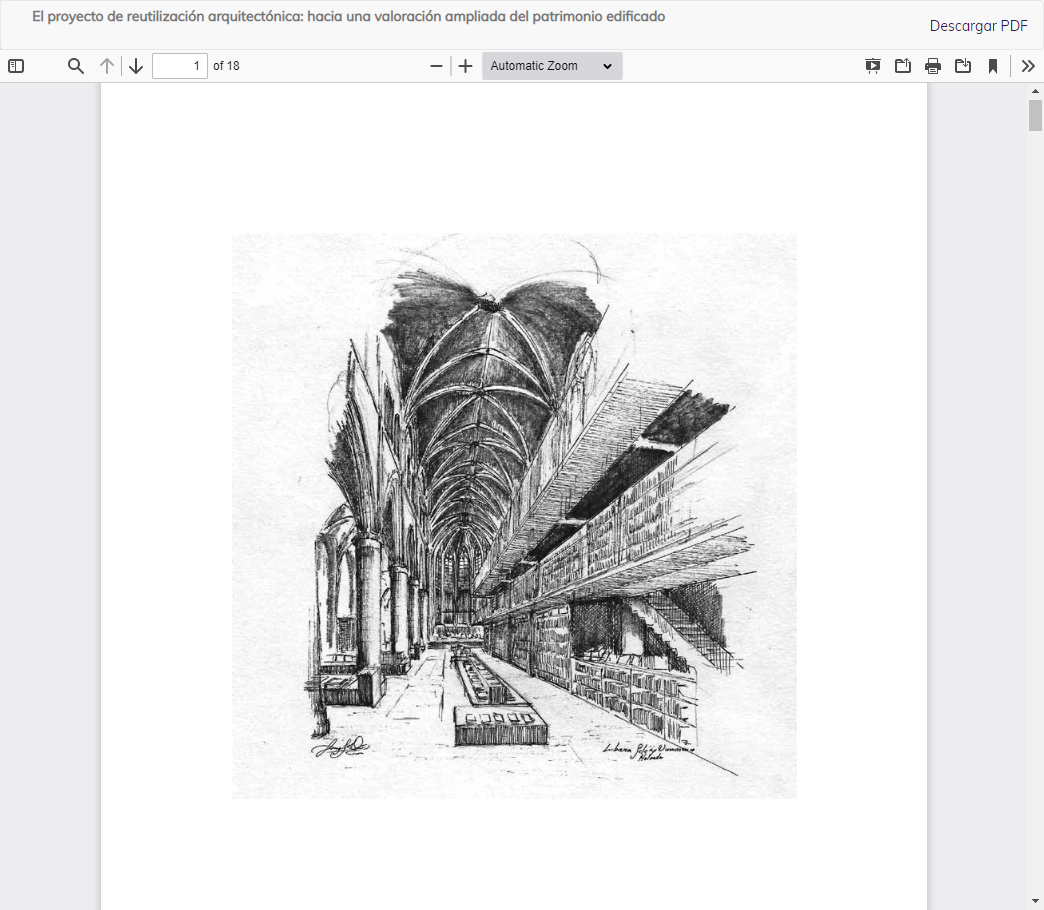Viewport: 1044px width, 910px height.
Task: Click the article title heading text
Action: point(348,17)
